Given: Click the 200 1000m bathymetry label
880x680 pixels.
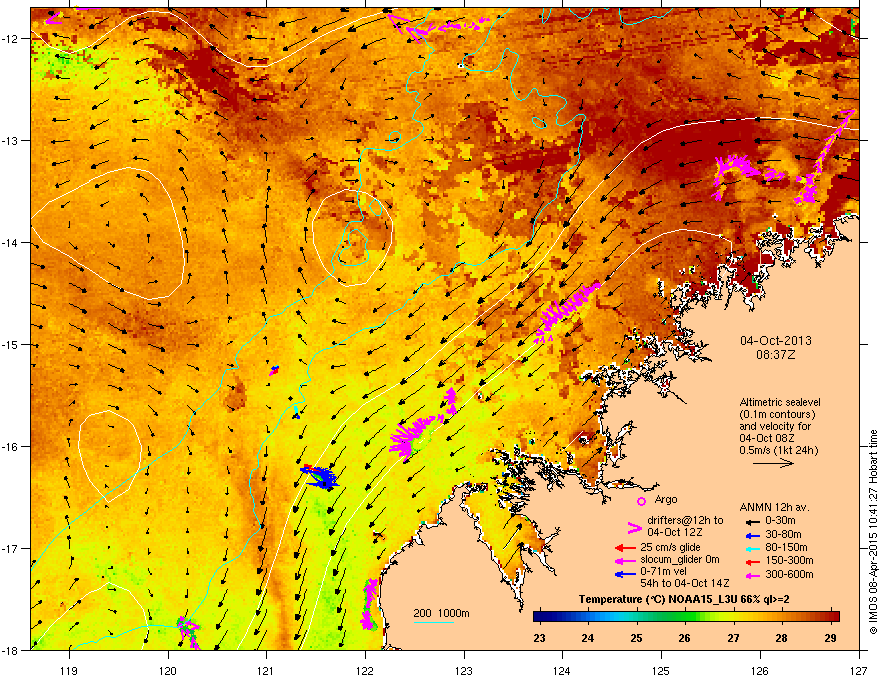Looking at the screenshot, I should (x=442, y=613).
